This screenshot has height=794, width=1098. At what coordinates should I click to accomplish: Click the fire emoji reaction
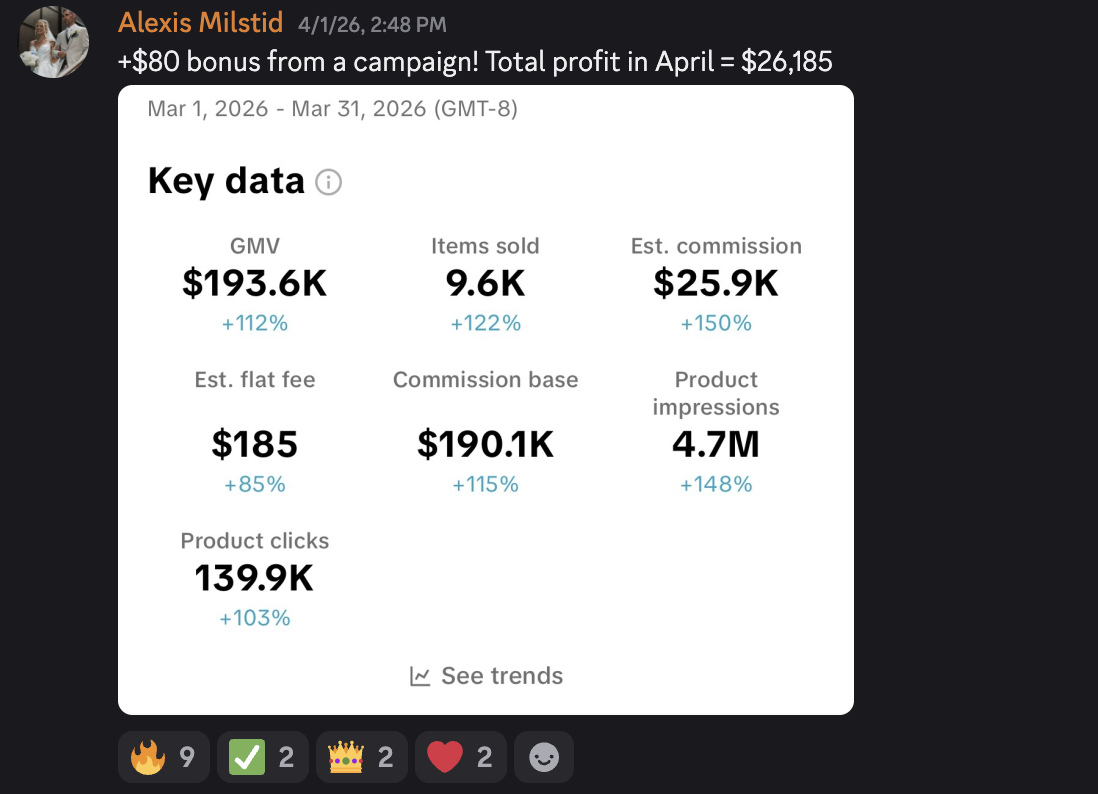[163, 757]
